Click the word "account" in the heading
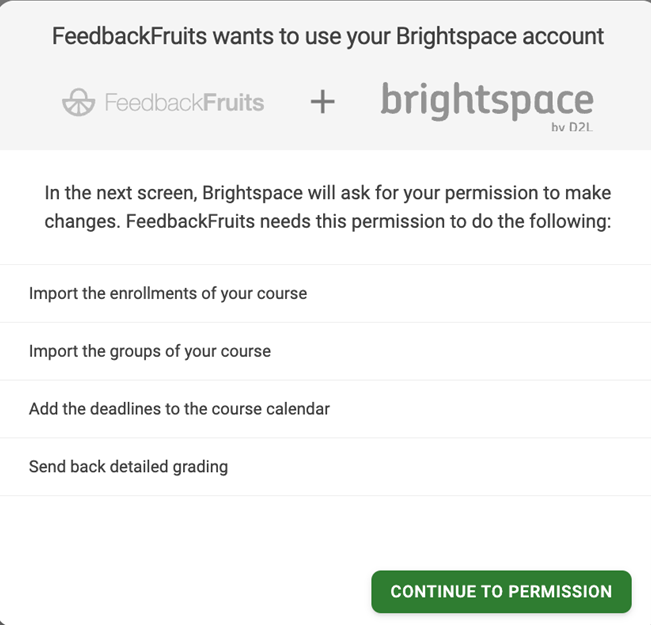Viewport: 651px width, 625px height. (x=562, y=38)
